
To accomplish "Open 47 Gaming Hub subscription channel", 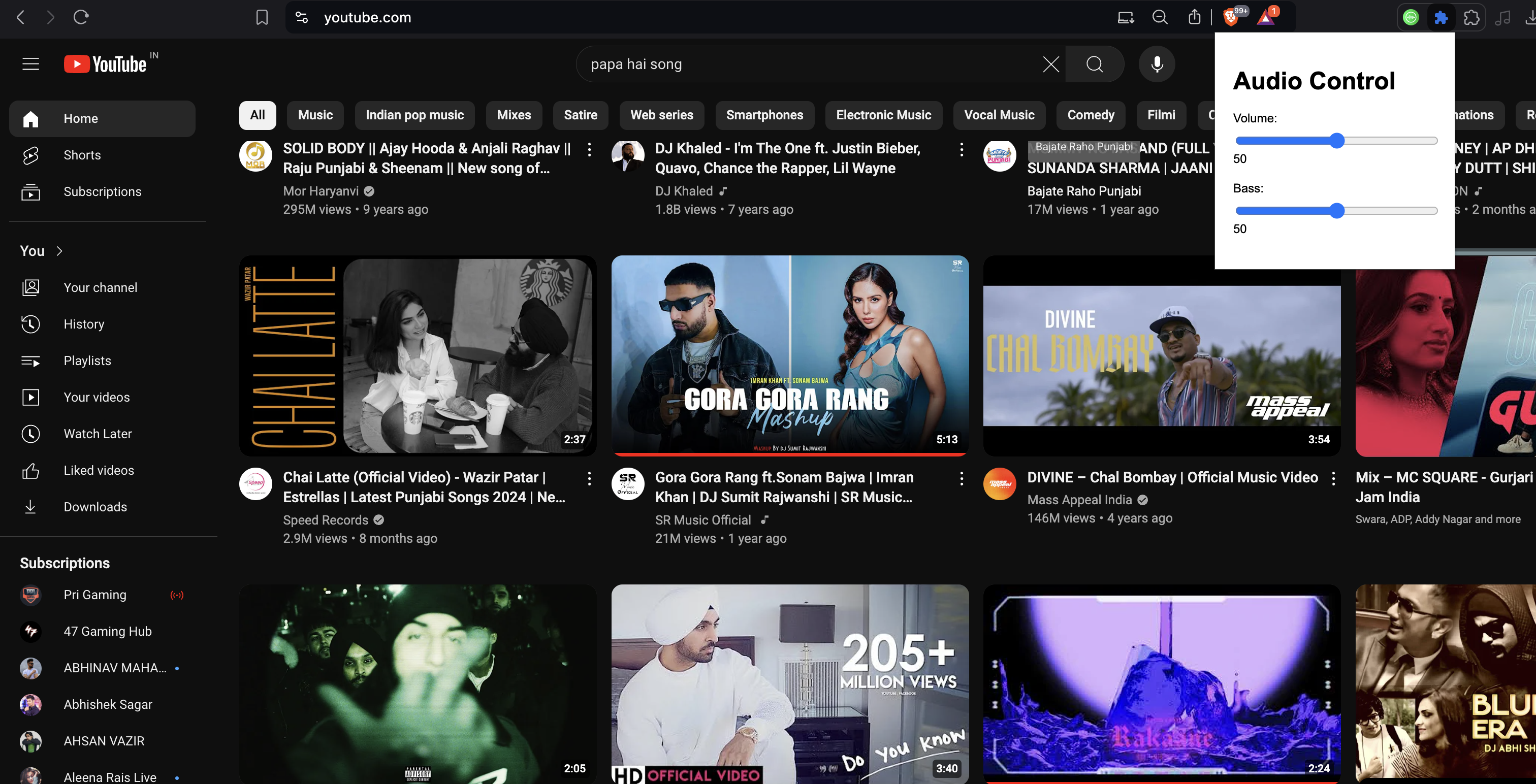I will click(x=102, y=631).
